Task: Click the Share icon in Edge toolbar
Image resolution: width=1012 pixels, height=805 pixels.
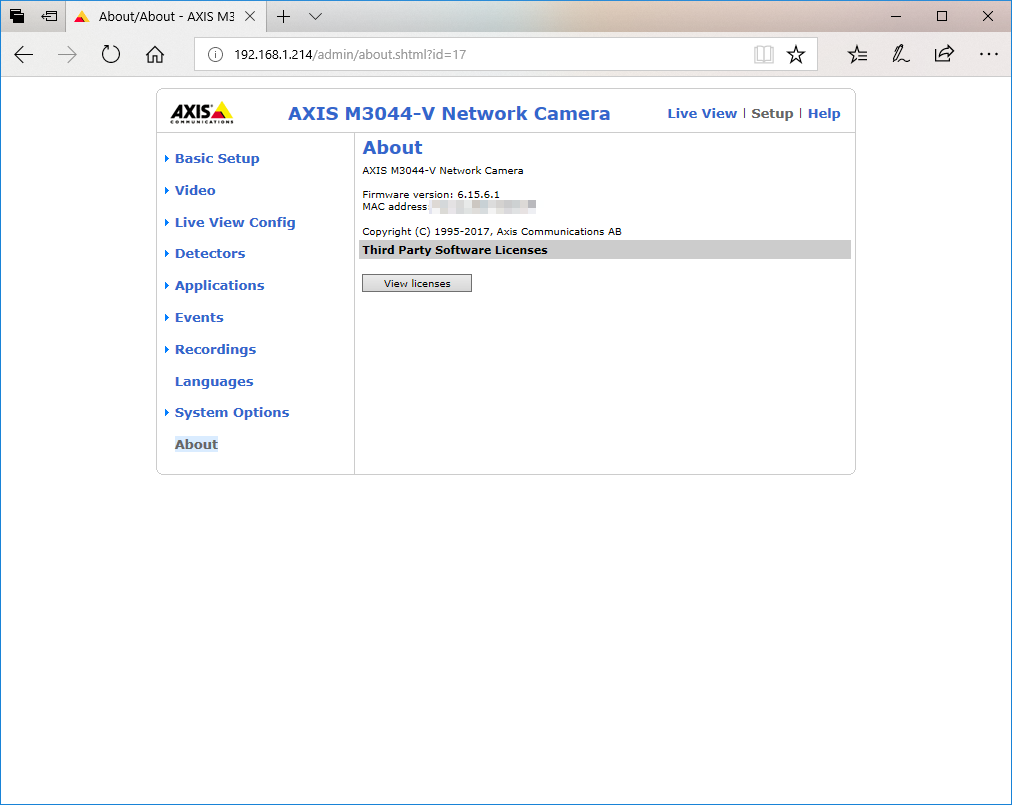Action: tap(944, 54)
